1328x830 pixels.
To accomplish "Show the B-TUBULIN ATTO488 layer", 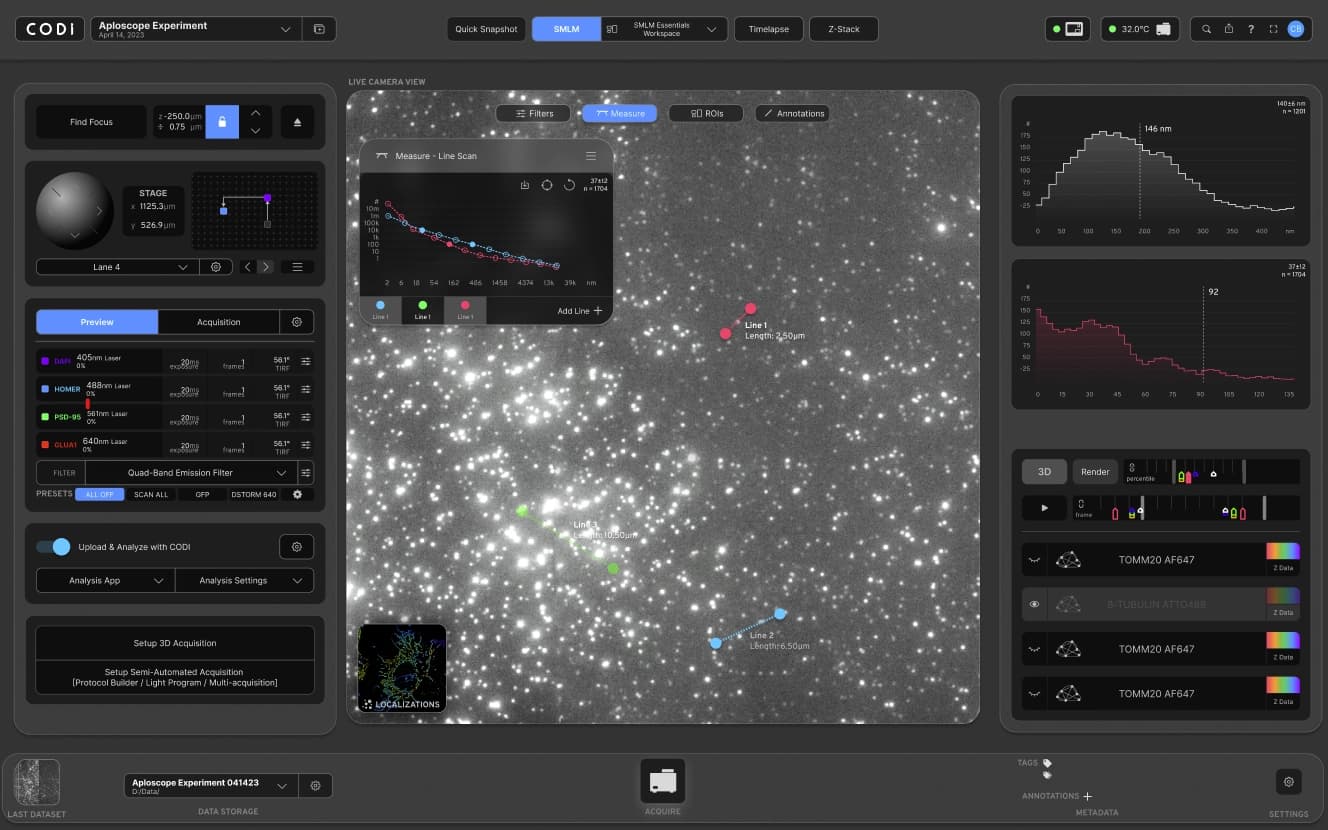I will pos(1035,604).
